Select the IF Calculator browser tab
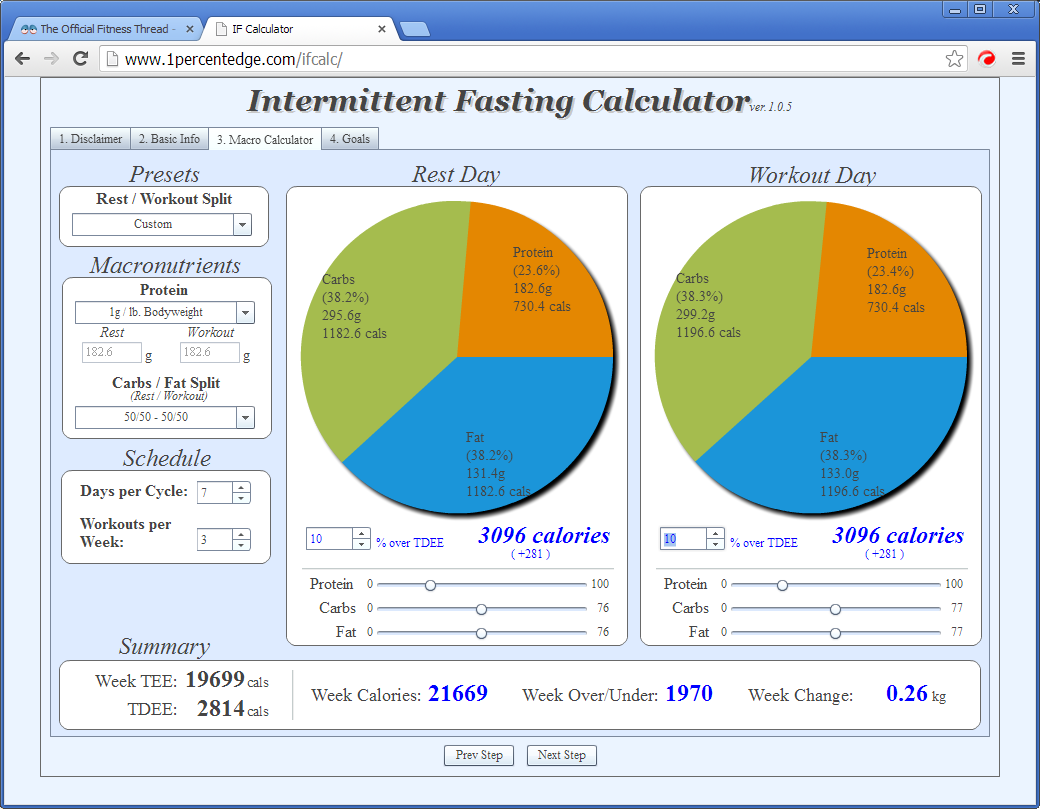Viewport: 1040px width, 809px height. coord(298,29)
